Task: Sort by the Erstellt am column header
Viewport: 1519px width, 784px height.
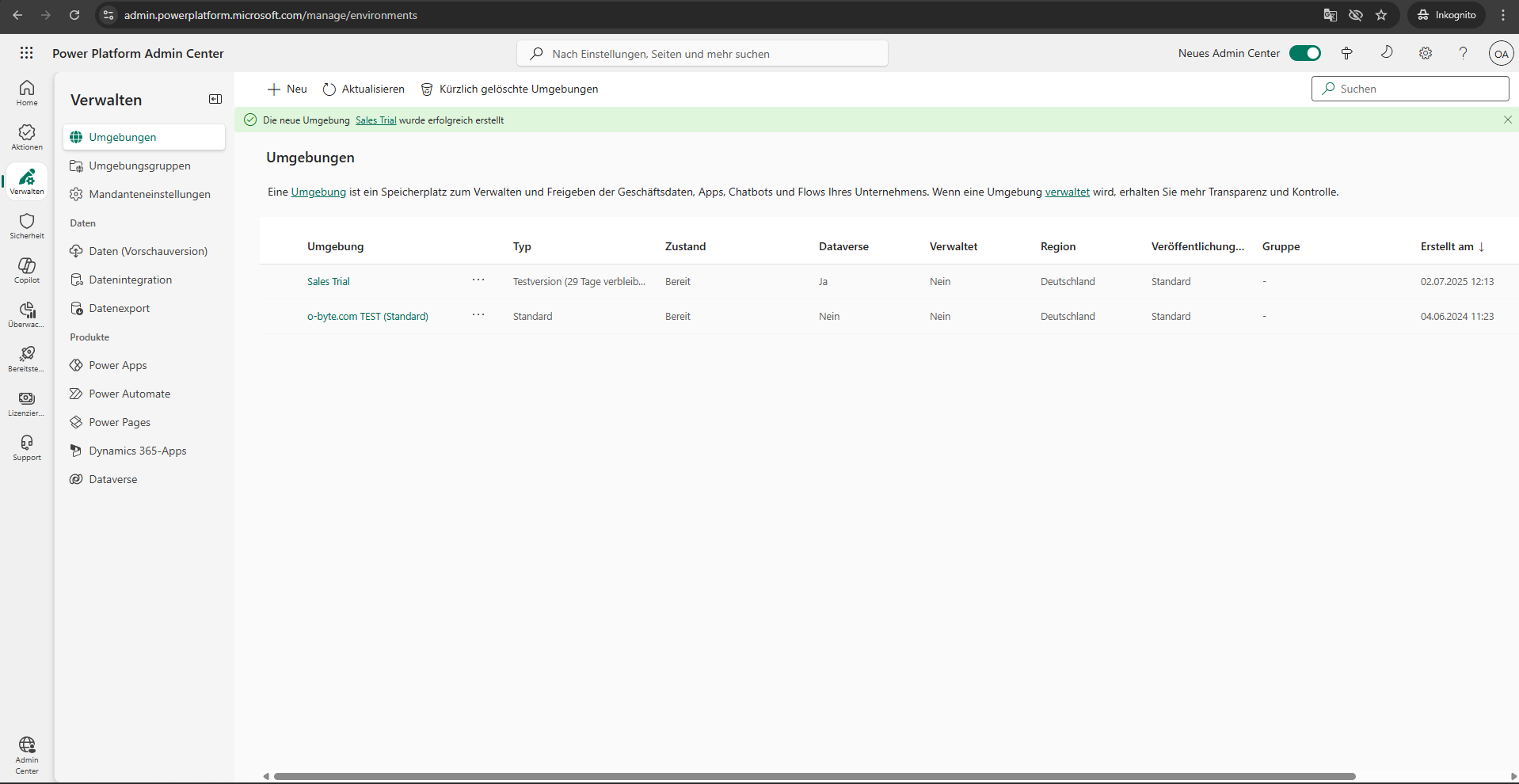Action: pos(1447,246)
